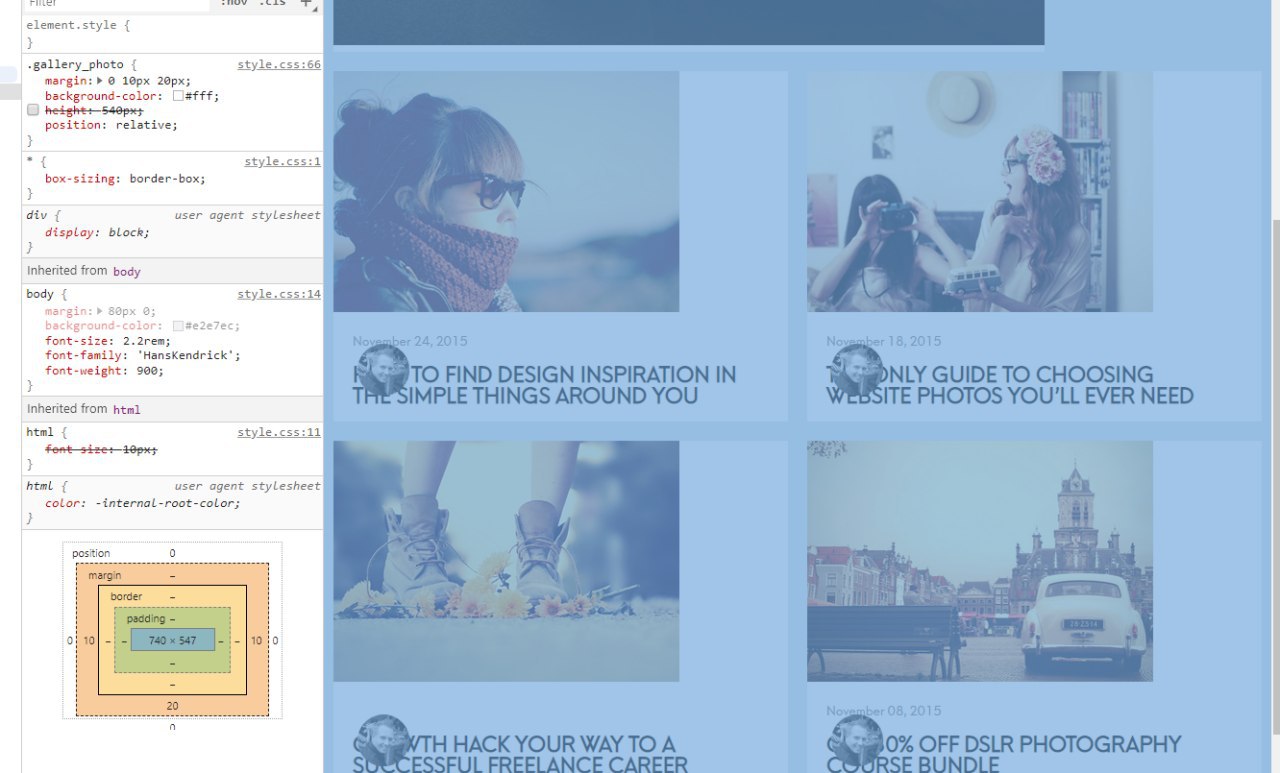Select the display: block user agent declaration

tap(97, 233)
